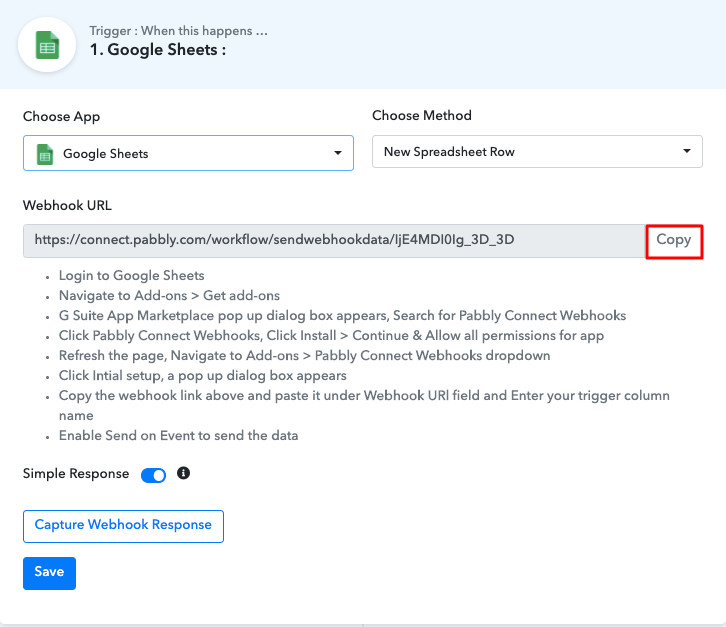Image resolution: width=726 pixels, height=627 pixels.
Task: Open the Choose Method dropdown
Action: pos(537,152)
